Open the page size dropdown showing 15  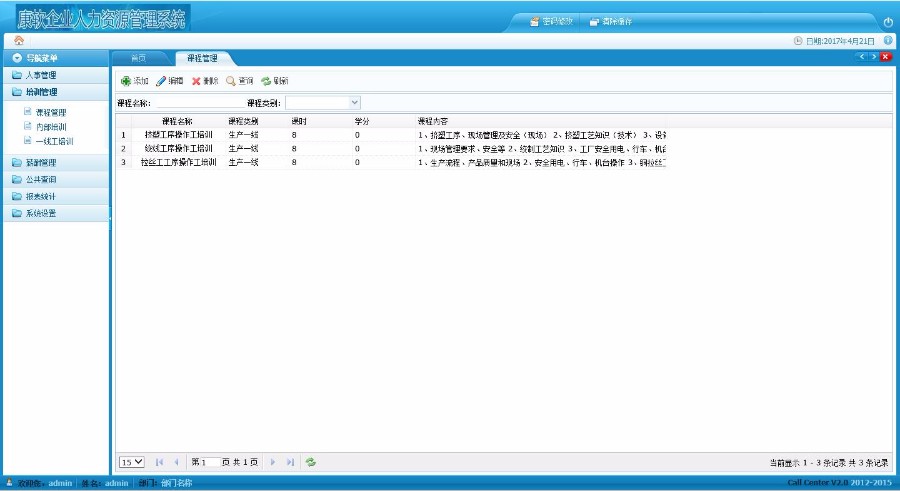click(x=132, y=462)
